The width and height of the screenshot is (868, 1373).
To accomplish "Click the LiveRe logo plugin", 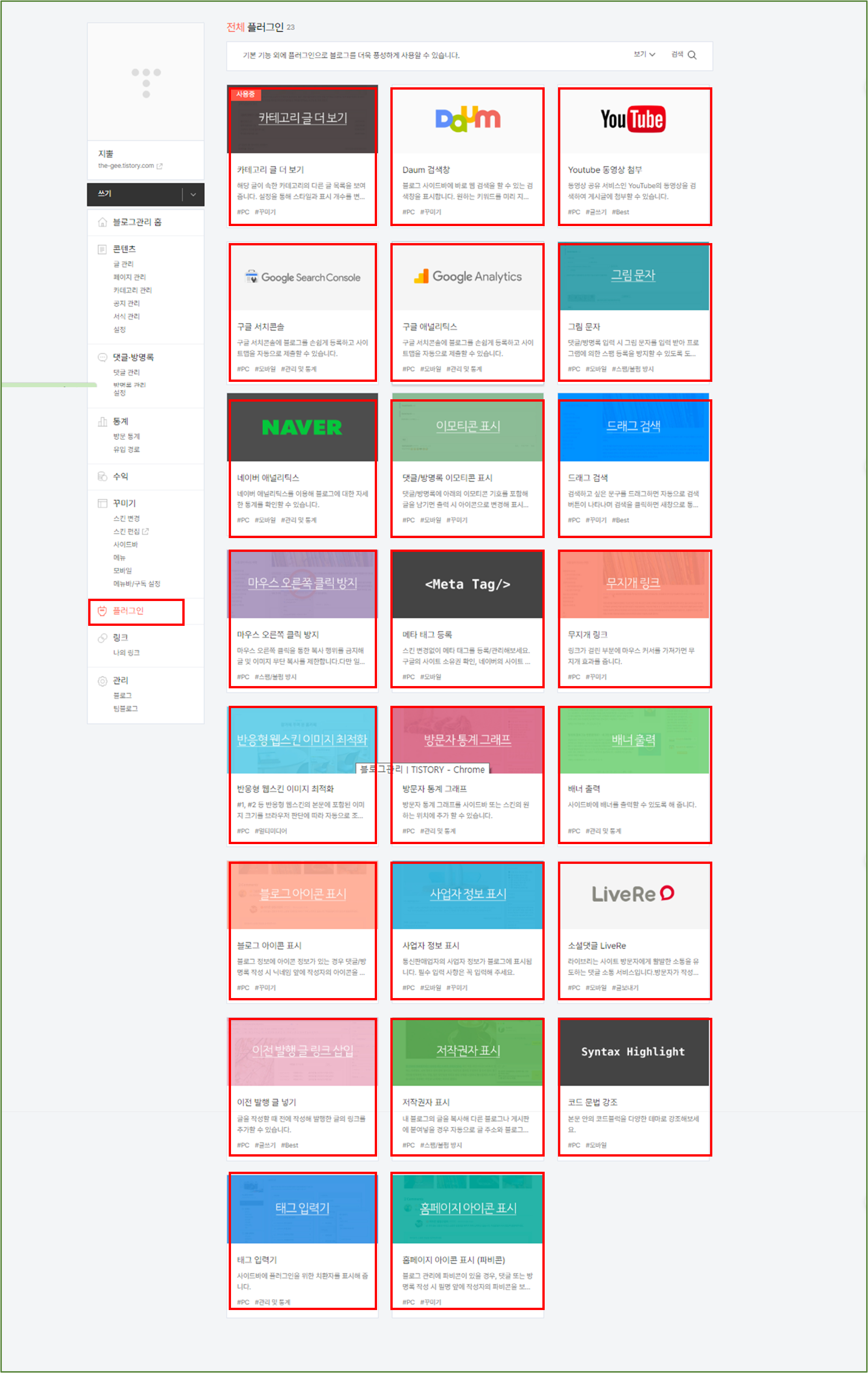I will coord(633,894).
